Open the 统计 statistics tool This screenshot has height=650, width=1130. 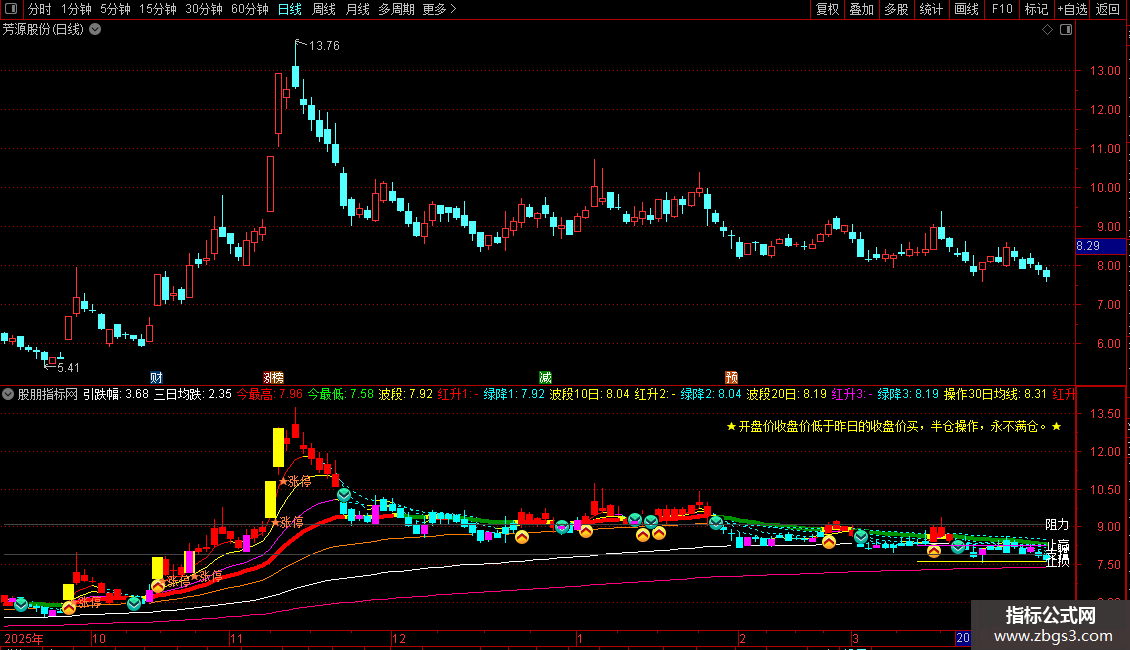click(931, 9)
